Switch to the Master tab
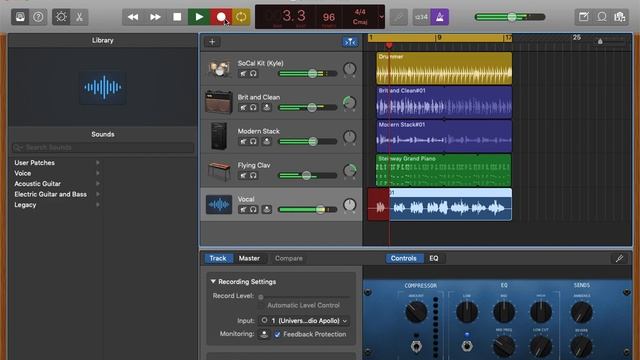This screenshot has width=640, height=360. coord(249,258)
